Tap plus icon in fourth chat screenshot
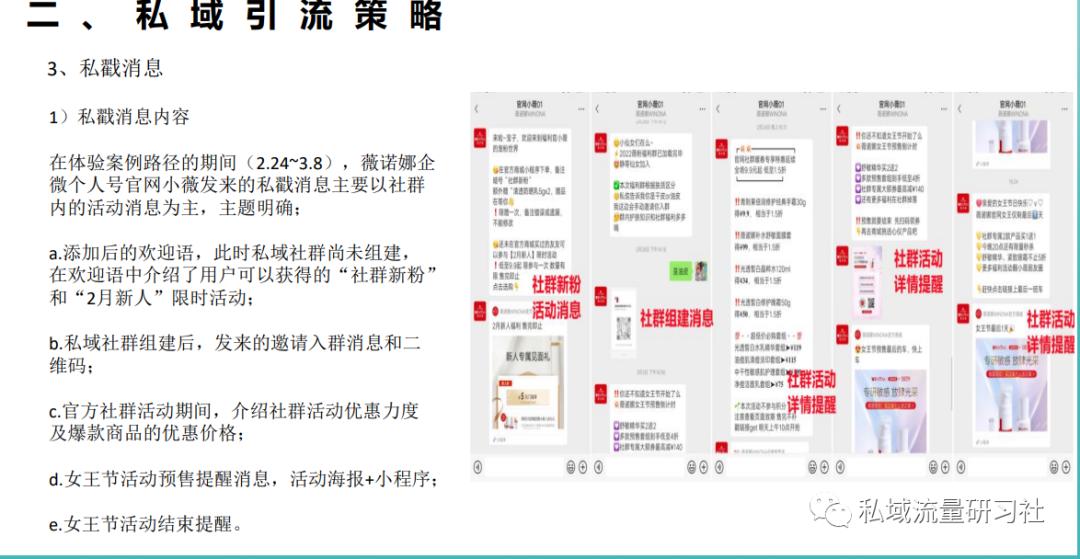1080x559 pixels. (945, 467)
